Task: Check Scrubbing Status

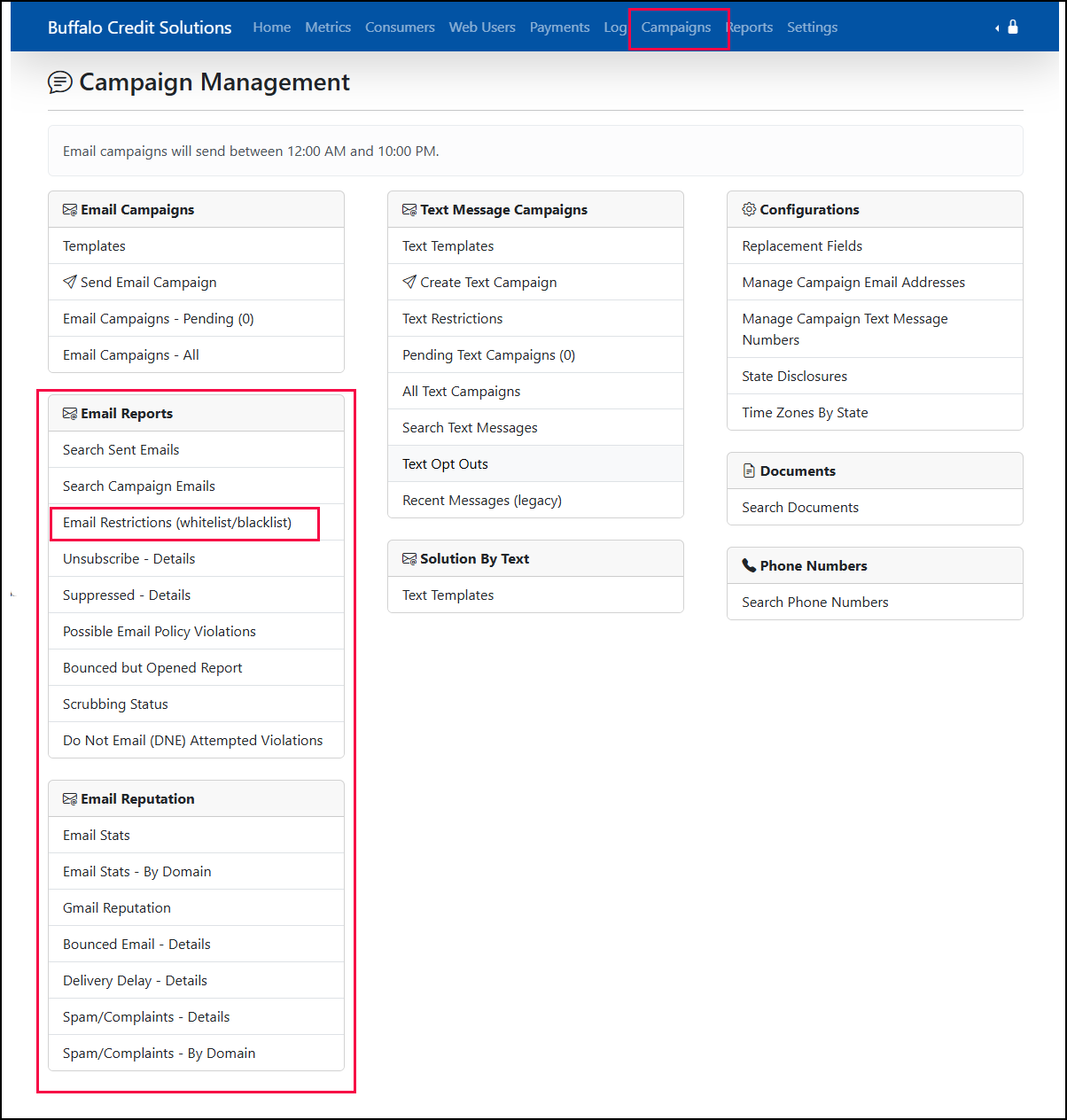Action: tap(196, 704)
